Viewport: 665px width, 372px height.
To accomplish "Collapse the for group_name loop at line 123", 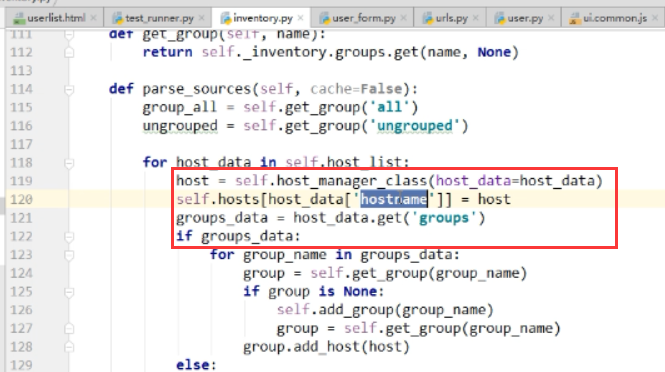I will coord(69,255).
